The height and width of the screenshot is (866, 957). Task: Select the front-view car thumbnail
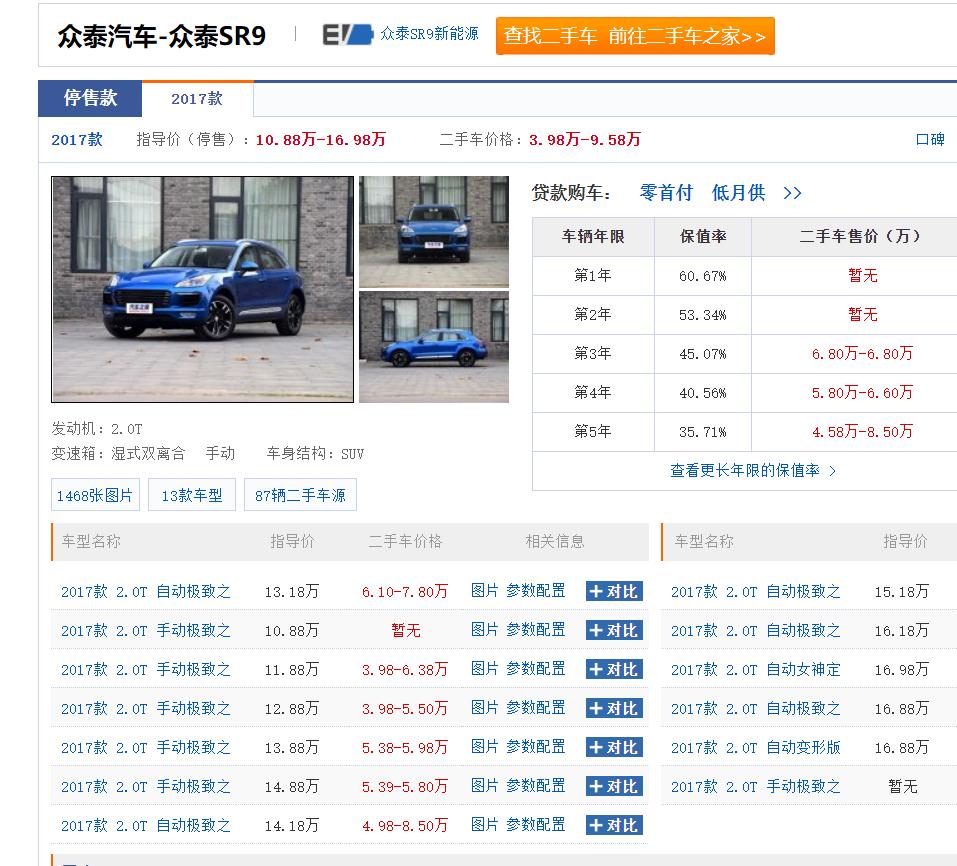[x=434, y=231]
